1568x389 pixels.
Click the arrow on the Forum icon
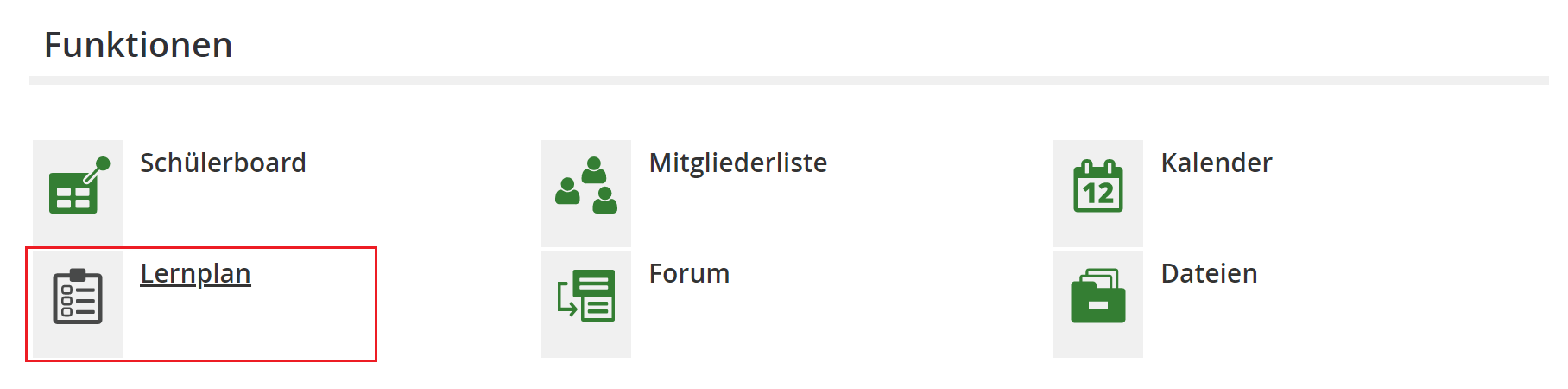(x=566, y=303)
